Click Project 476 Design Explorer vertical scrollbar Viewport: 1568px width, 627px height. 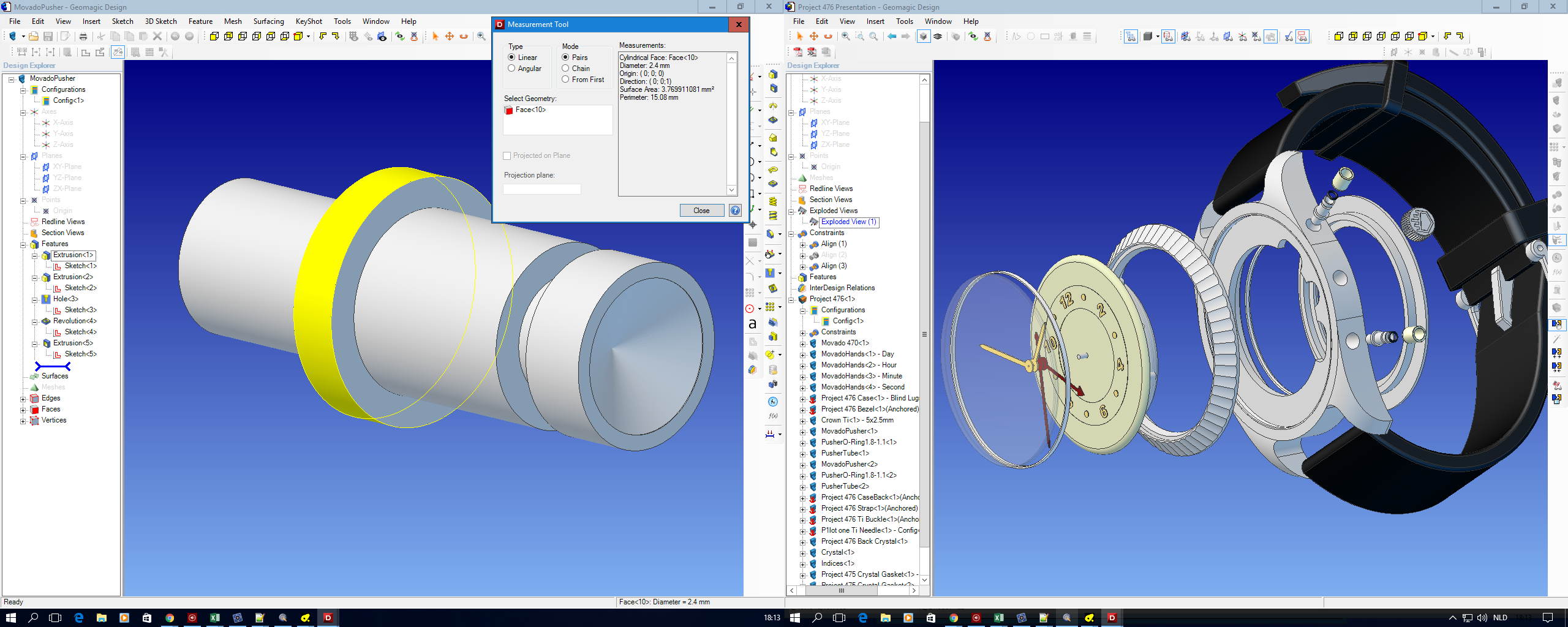[x=924, y=331]
